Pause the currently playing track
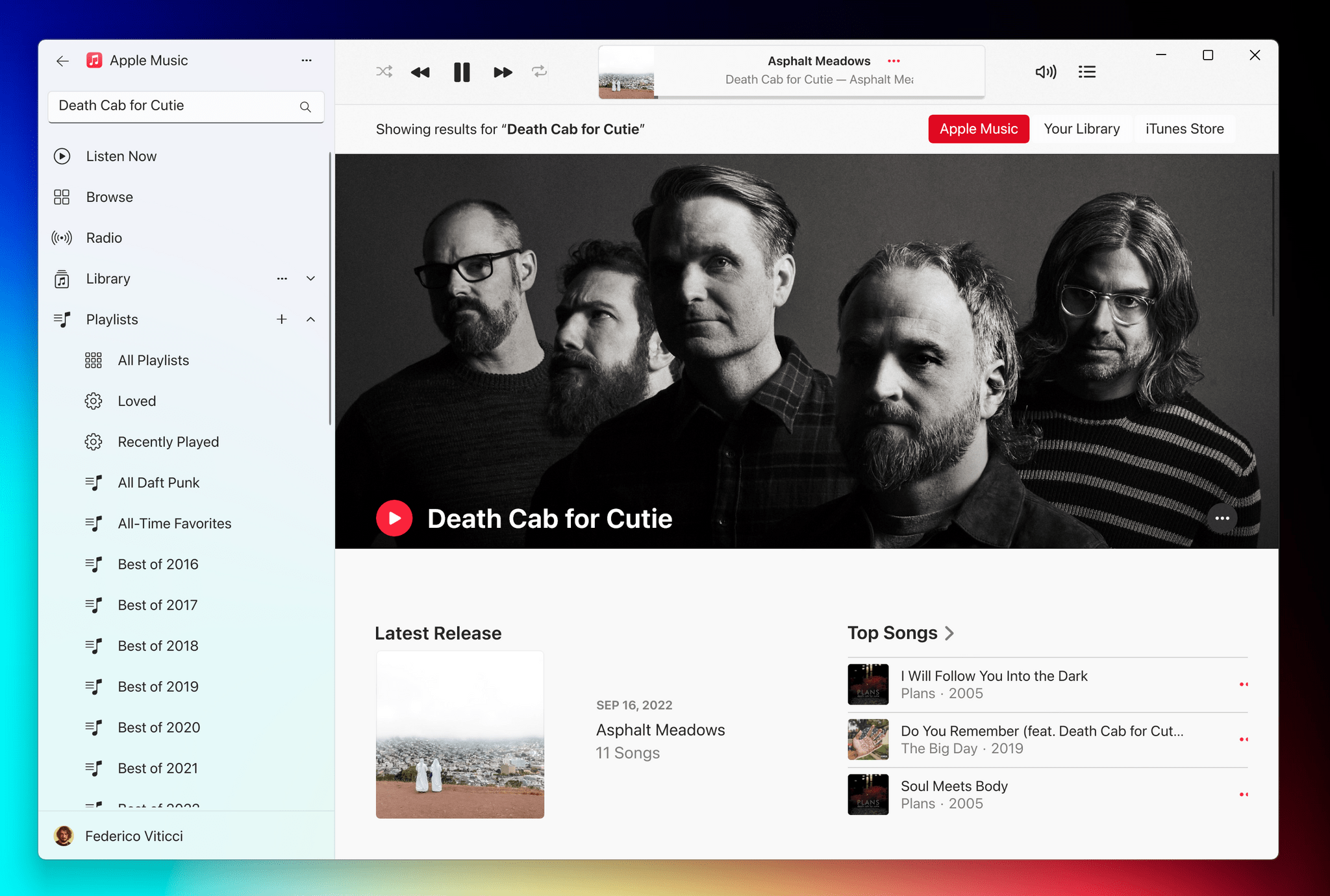Viewport: 1330px width, 896px height. (462, 71)
